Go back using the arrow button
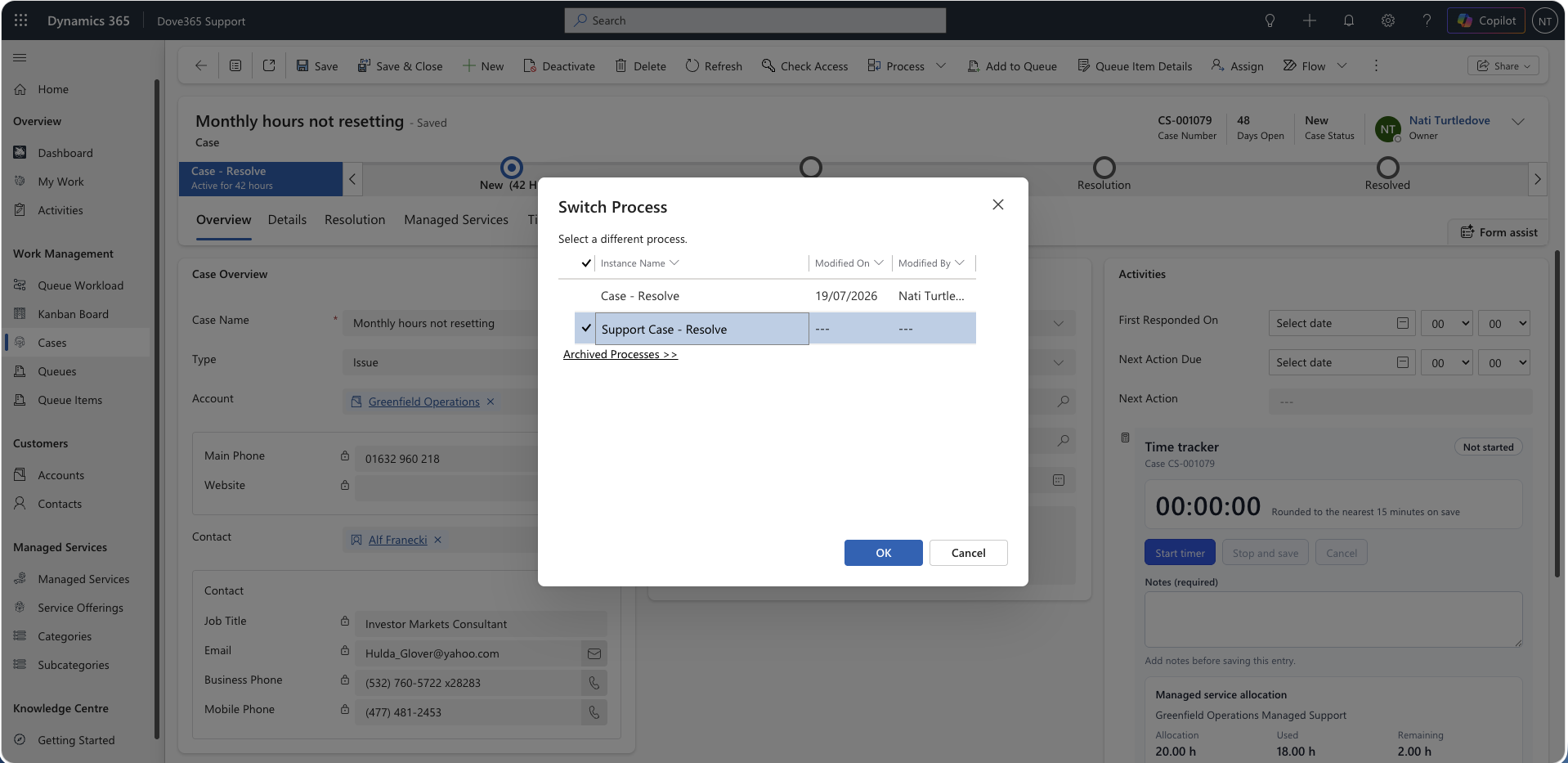Screen dimensions: 1568x763 200,65
